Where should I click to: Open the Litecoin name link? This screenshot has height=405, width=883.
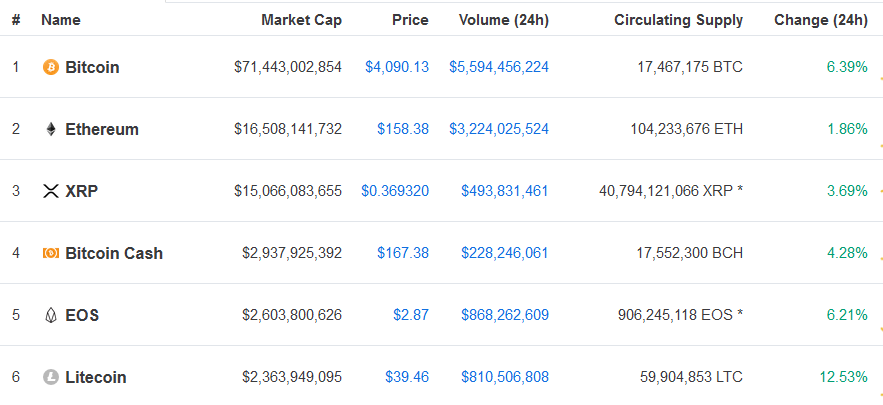[x=96, y=377]
